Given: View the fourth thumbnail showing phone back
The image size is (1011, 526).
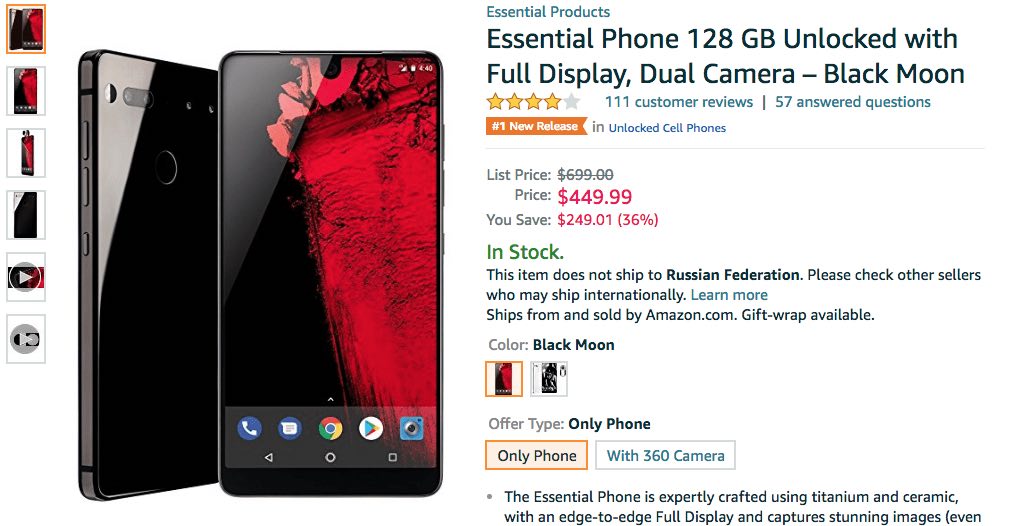Looking at the screenshot, I should pyautogui.click(x=26, y=215).
